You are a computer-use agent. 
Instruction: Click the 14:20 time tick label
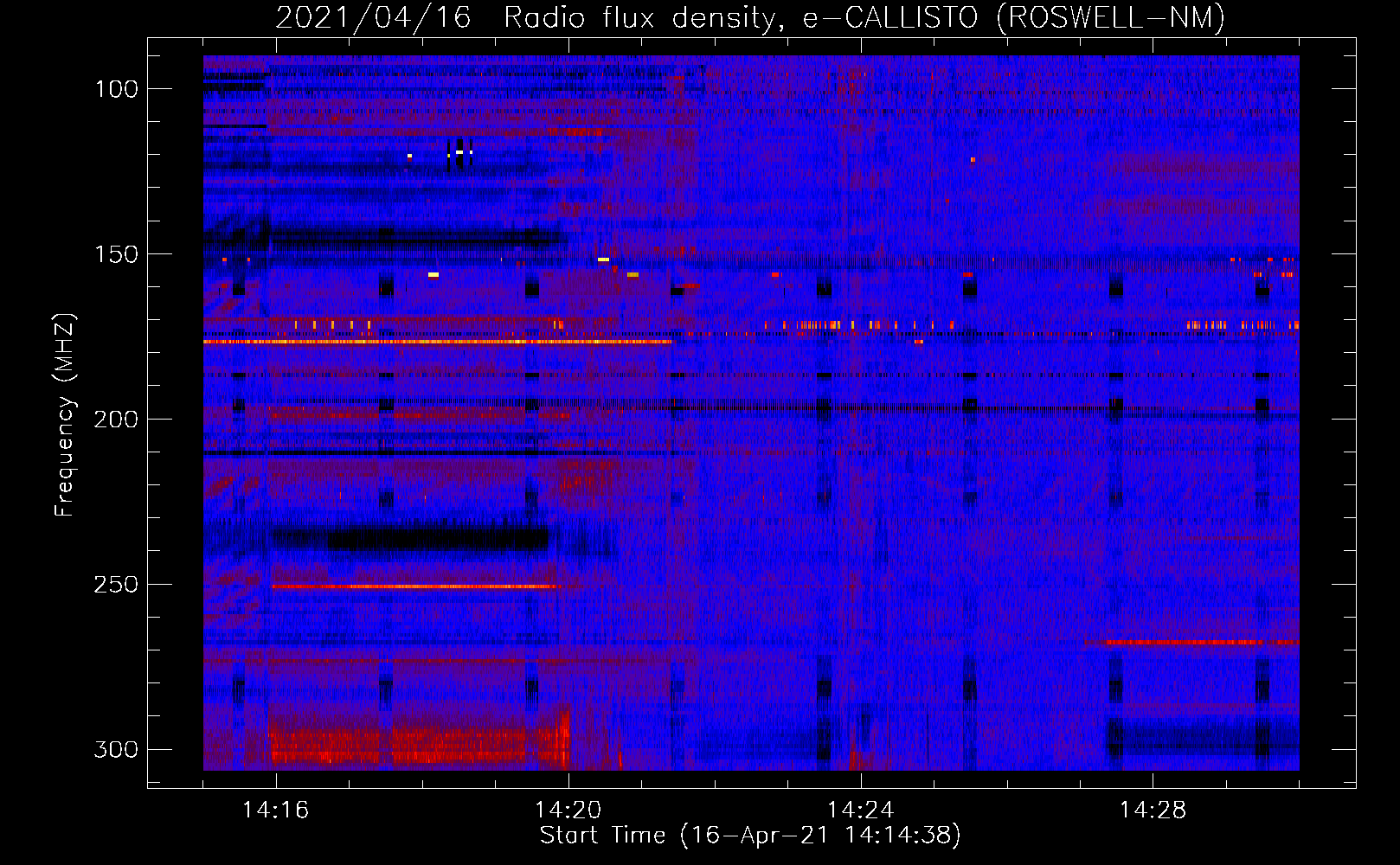[x=568, y=810]
